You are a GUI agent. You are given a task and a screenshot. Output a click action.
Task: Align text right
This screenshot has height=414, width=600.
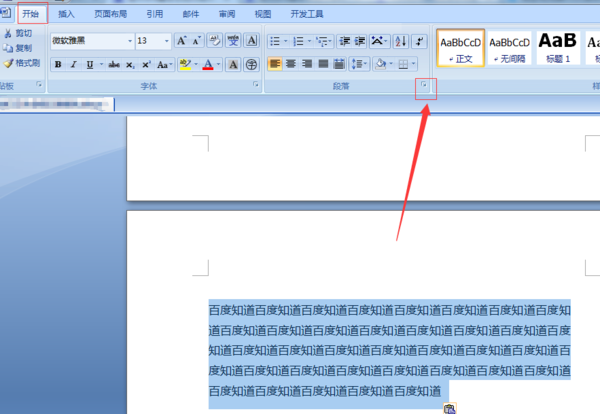tap(307, 64)
